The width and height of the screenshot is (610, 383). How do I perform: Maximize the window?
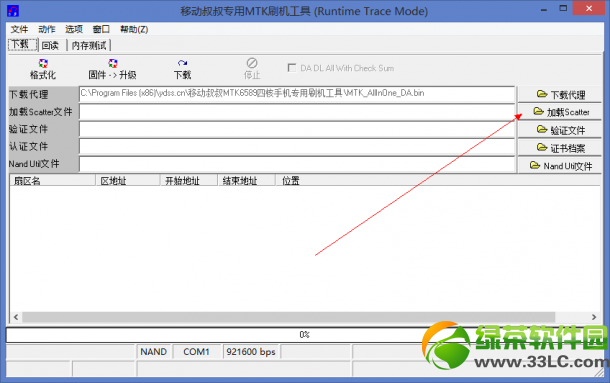(563, 8)
